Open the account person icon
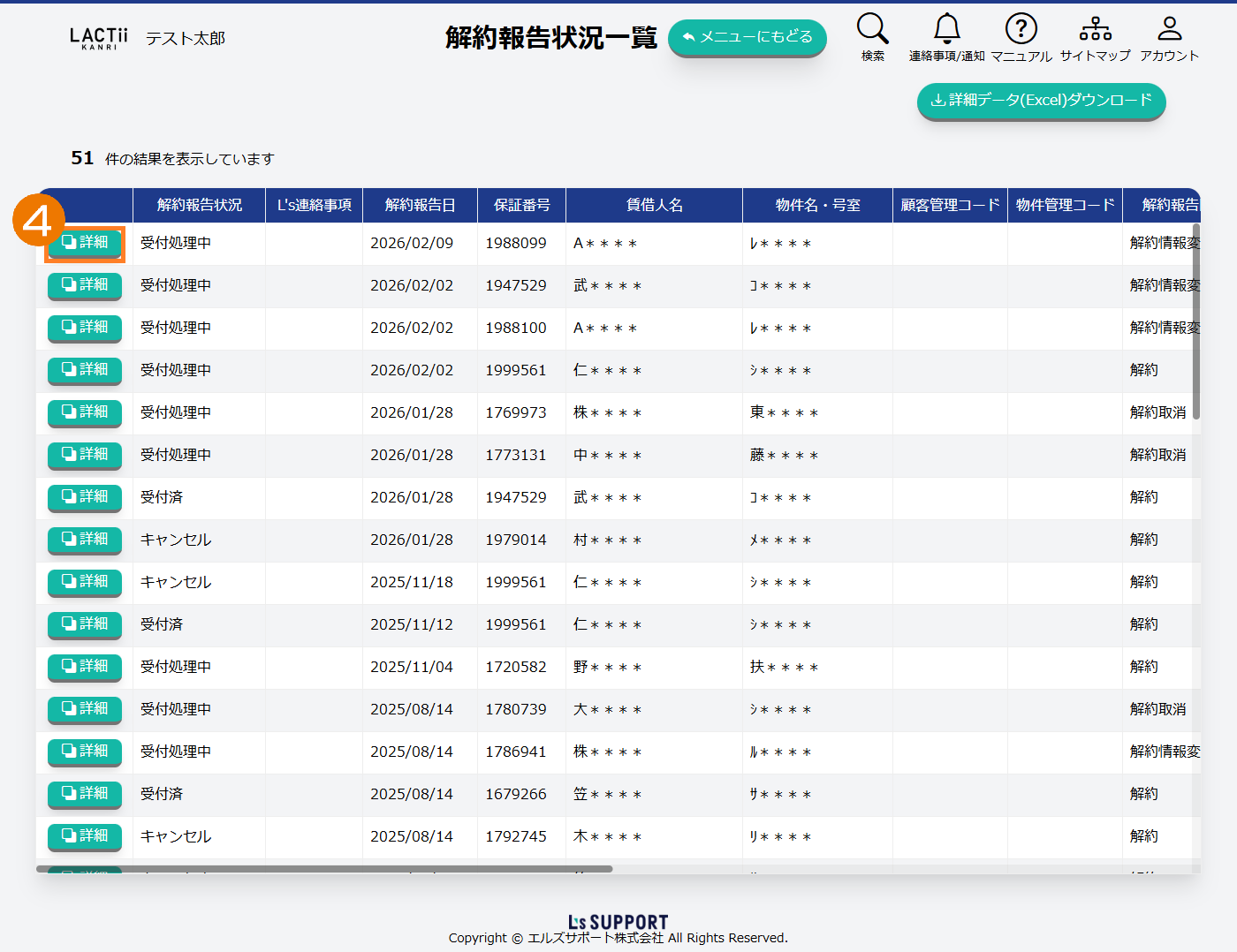Image resolution: width=1237 pixels, height=952 pixels. point(1169,29)
